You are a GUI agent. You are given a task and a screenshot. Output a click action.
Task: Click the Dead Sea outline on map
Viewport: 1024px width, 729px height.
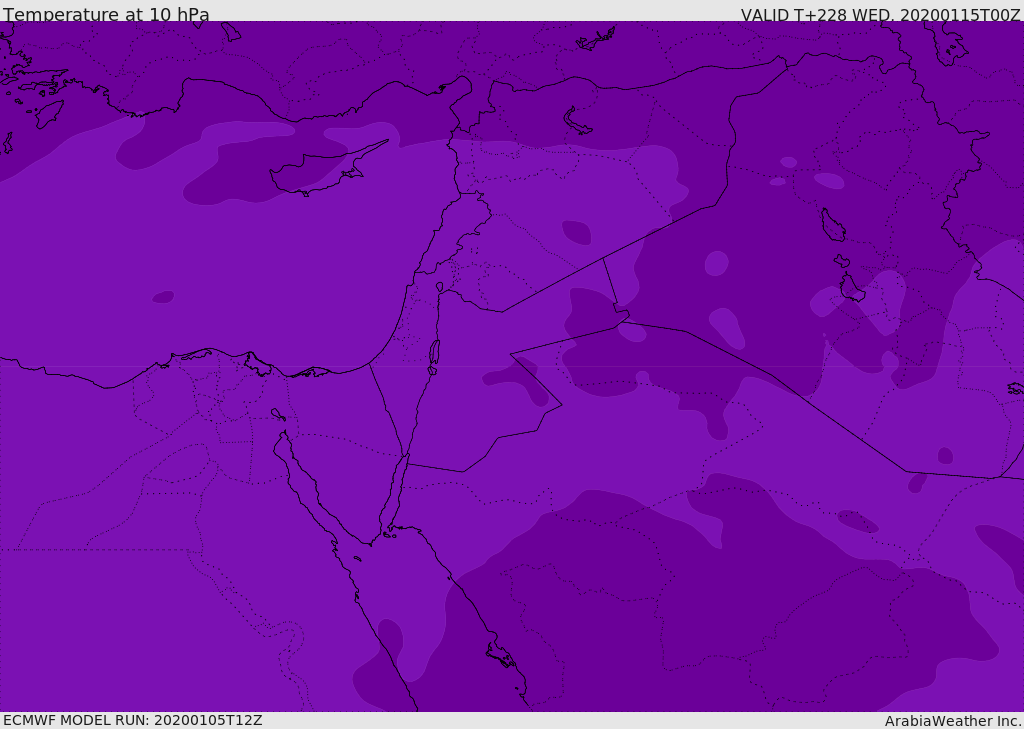[434, 357]
